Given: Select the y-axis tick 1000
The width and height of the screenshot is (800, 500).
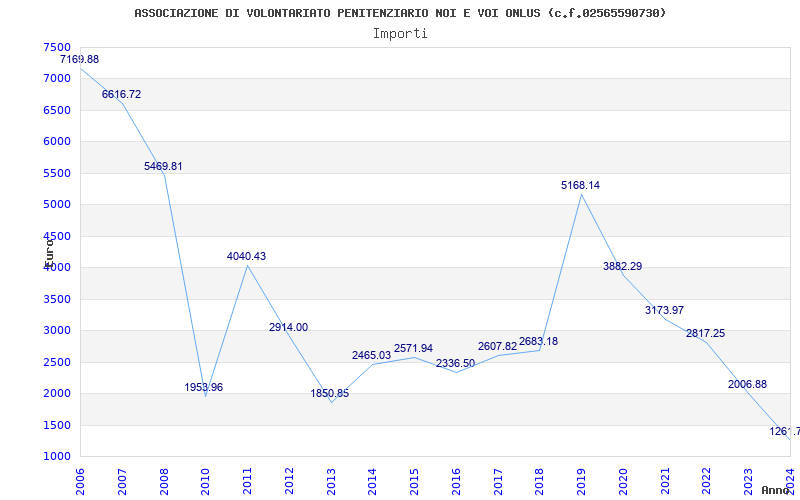Looking at the screenshot, I should point(57,457).
